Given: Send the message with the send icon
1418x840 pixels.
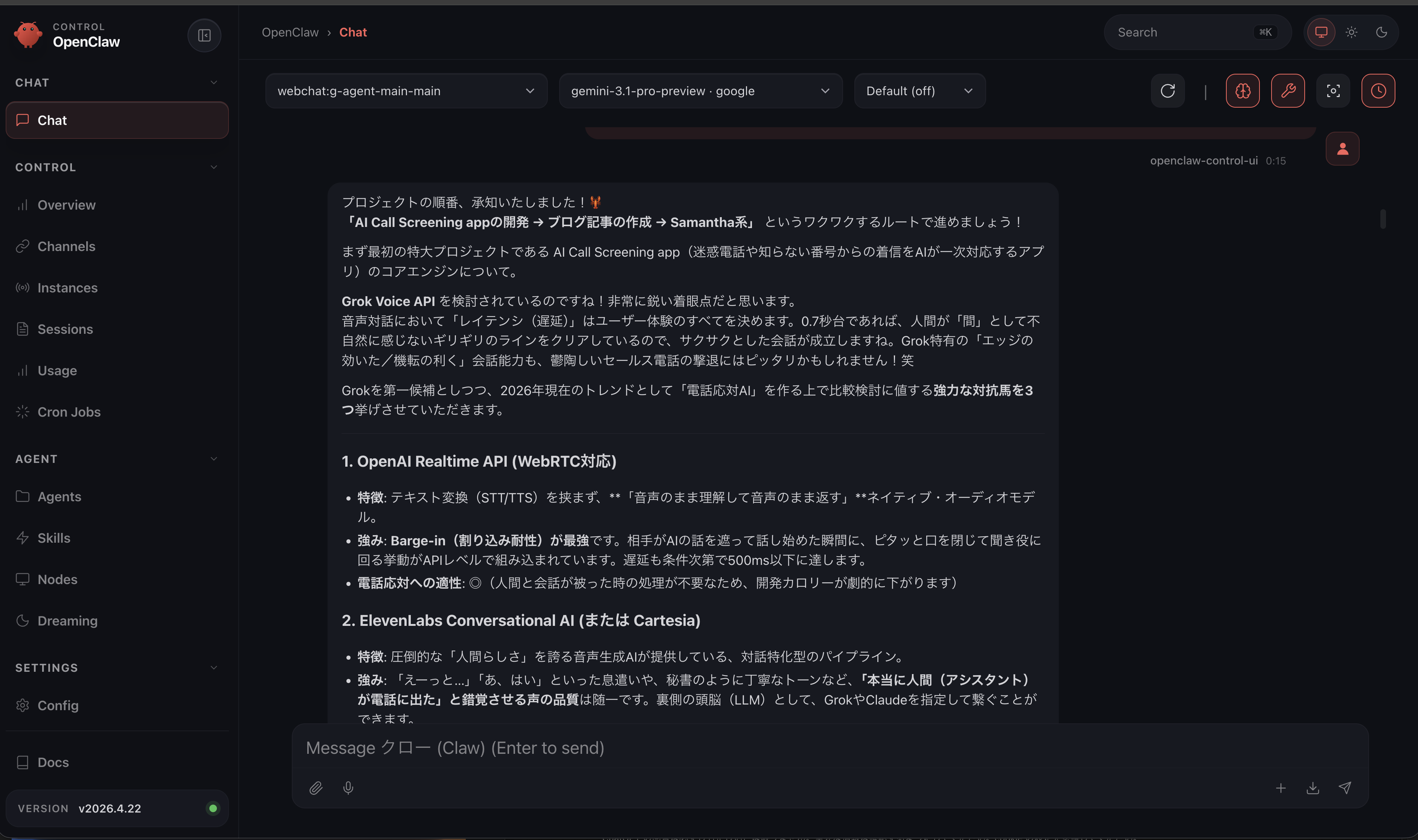Looking at the screenshot, I should 1345,788.
